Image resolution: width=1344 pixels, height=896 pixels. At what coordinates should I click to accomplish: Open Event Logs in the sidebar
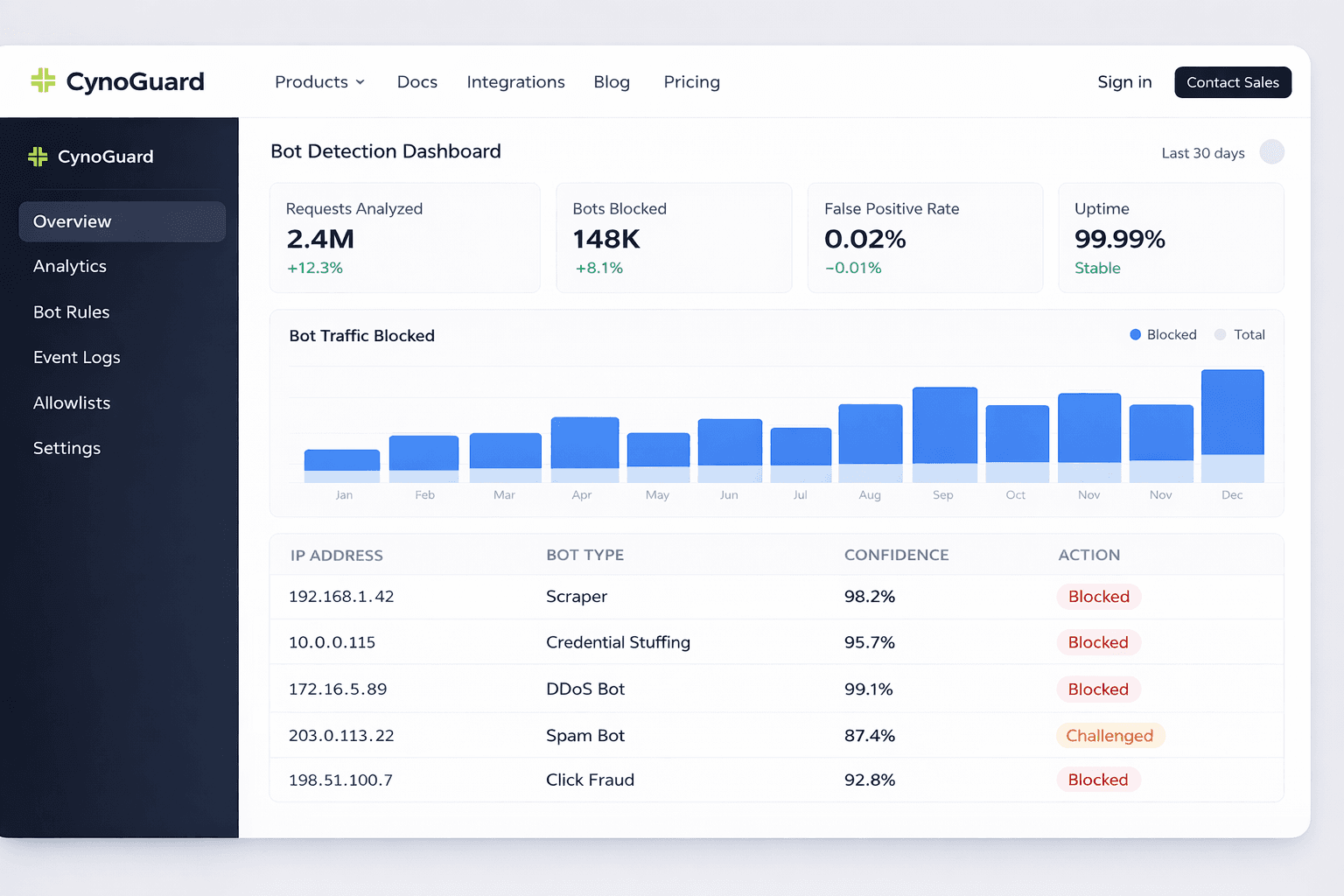77,357
